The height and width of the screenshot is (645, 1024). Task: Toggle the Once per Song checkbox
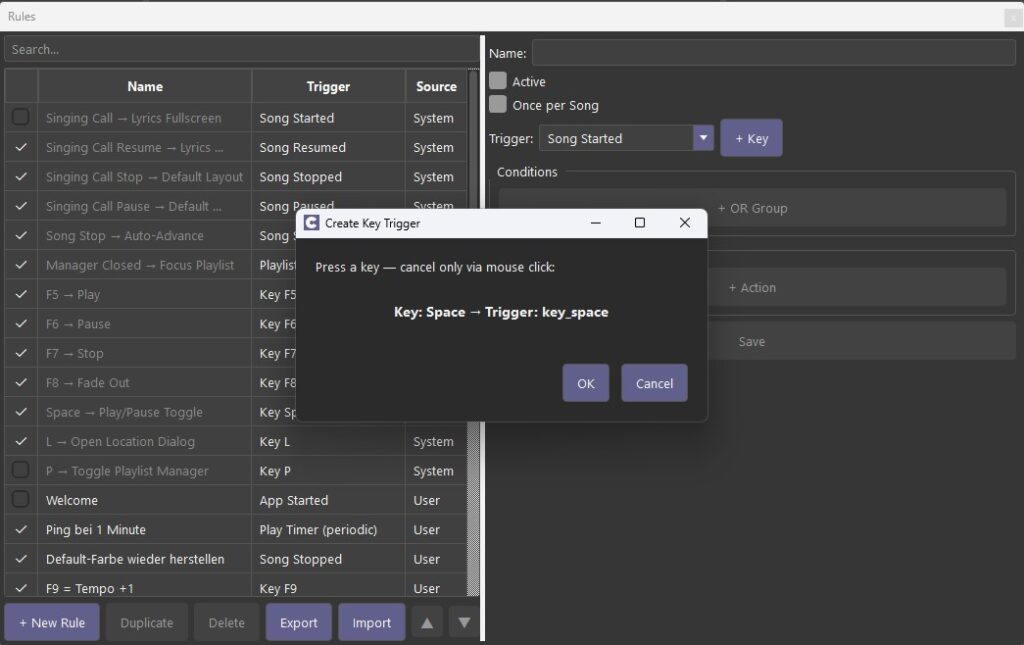click(498, 105)
